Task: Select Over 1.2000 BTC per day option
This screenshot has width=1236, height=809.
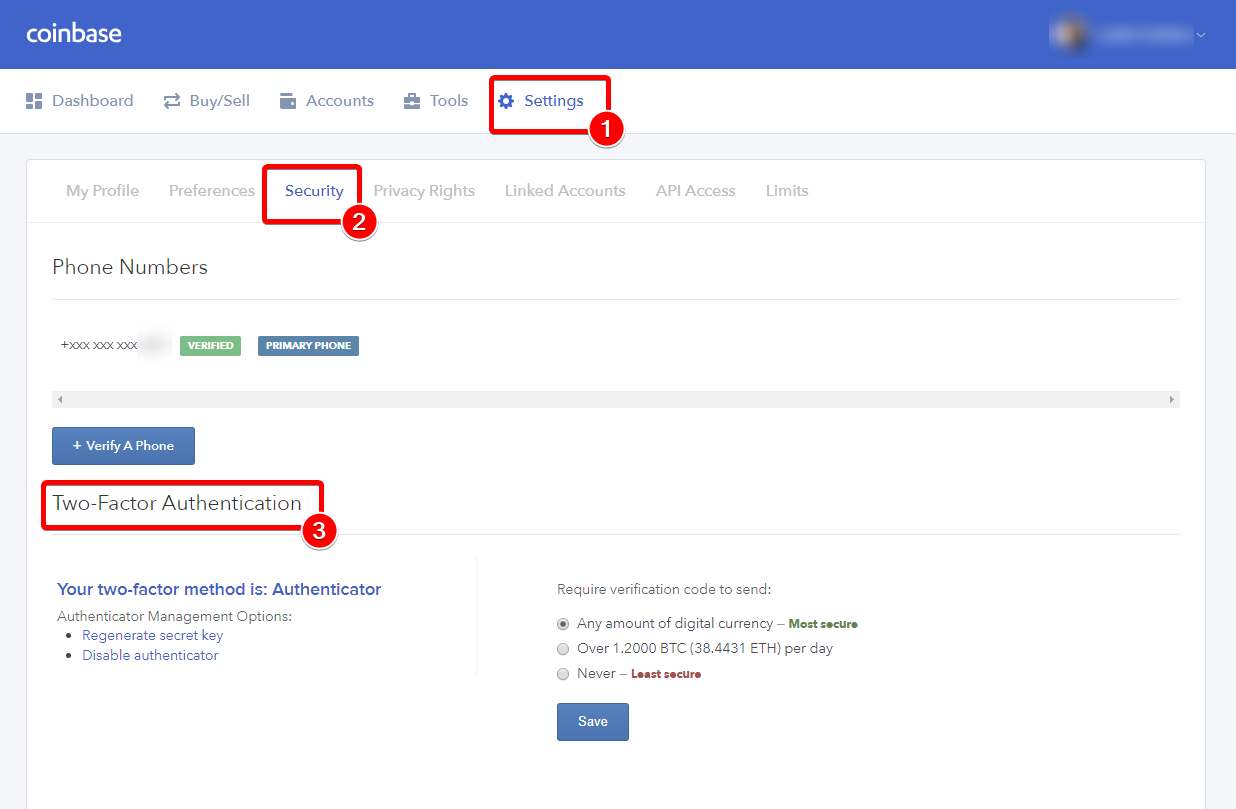Action: pyautogui.click(x=563, y=648)
